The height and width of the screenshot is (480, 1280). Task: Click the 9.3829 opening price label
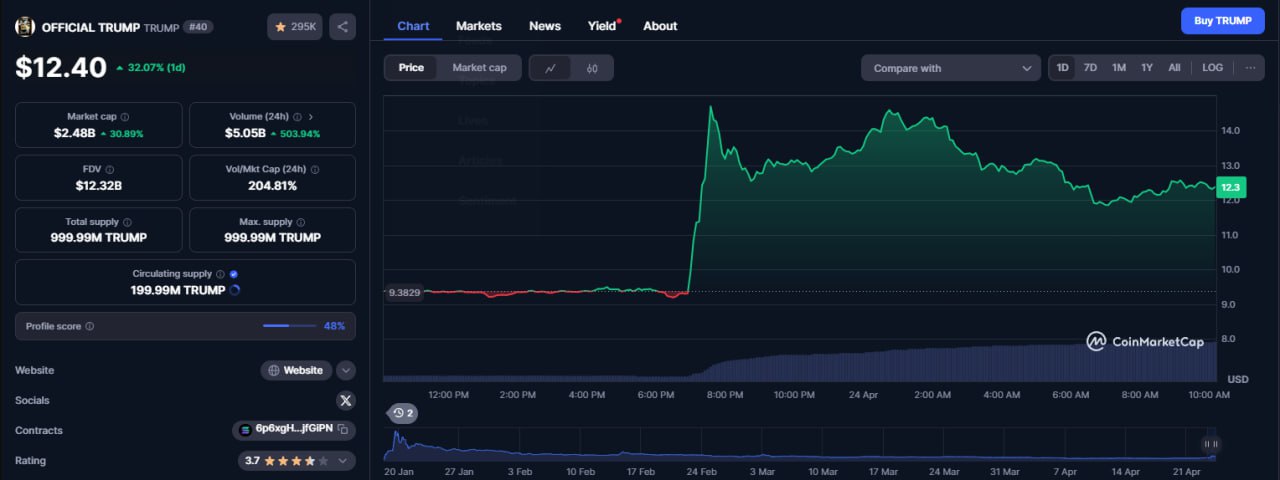point(404,292)
